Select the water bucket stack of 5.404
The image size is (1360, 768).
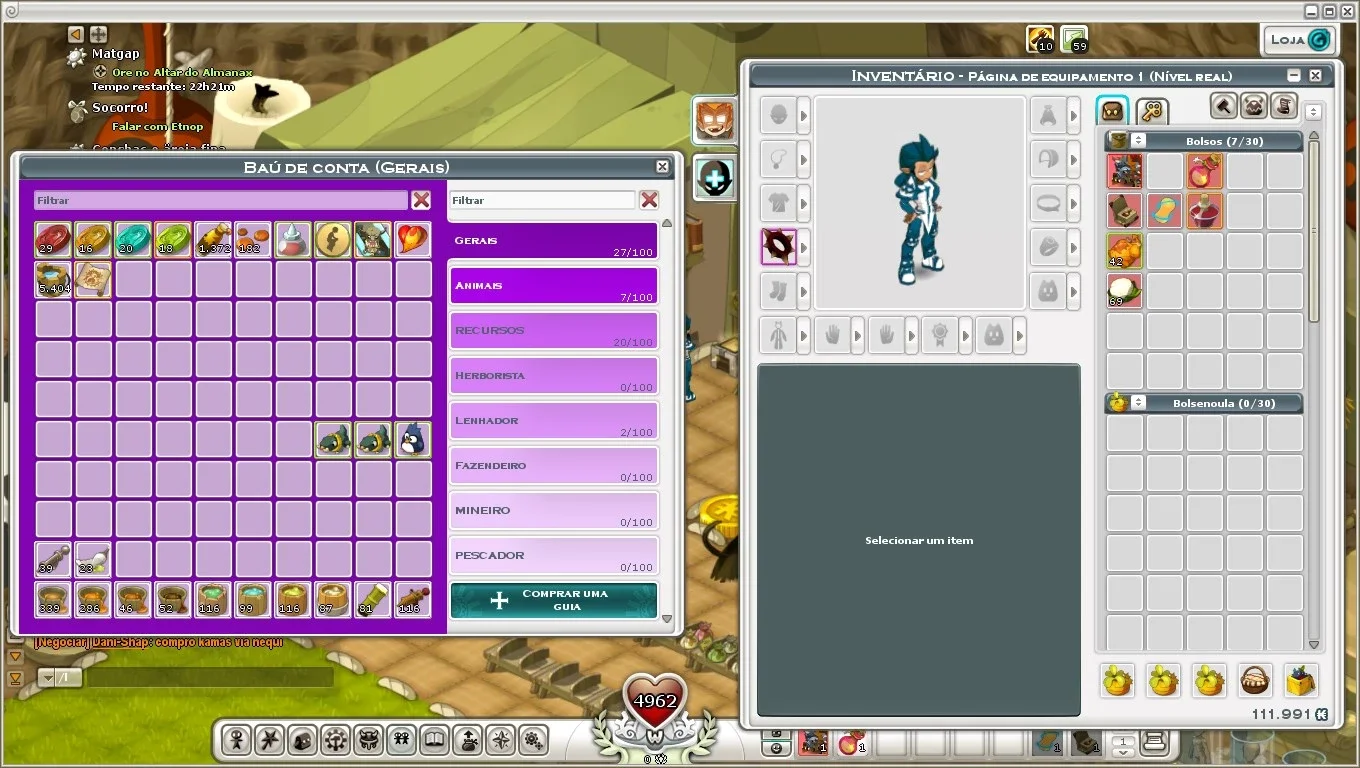[53, 280]
